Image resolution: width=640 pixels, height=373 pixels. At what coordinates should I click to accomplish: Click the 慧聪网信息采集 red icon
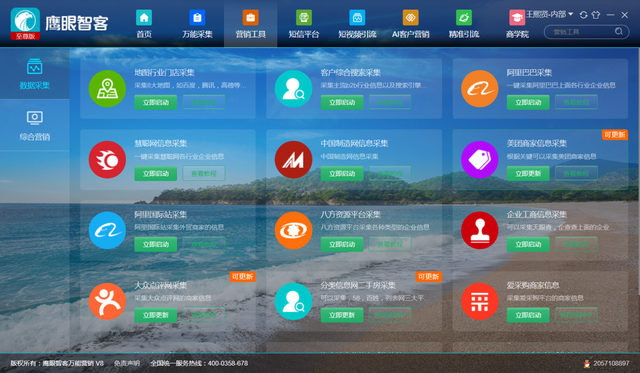coord(107,160)
